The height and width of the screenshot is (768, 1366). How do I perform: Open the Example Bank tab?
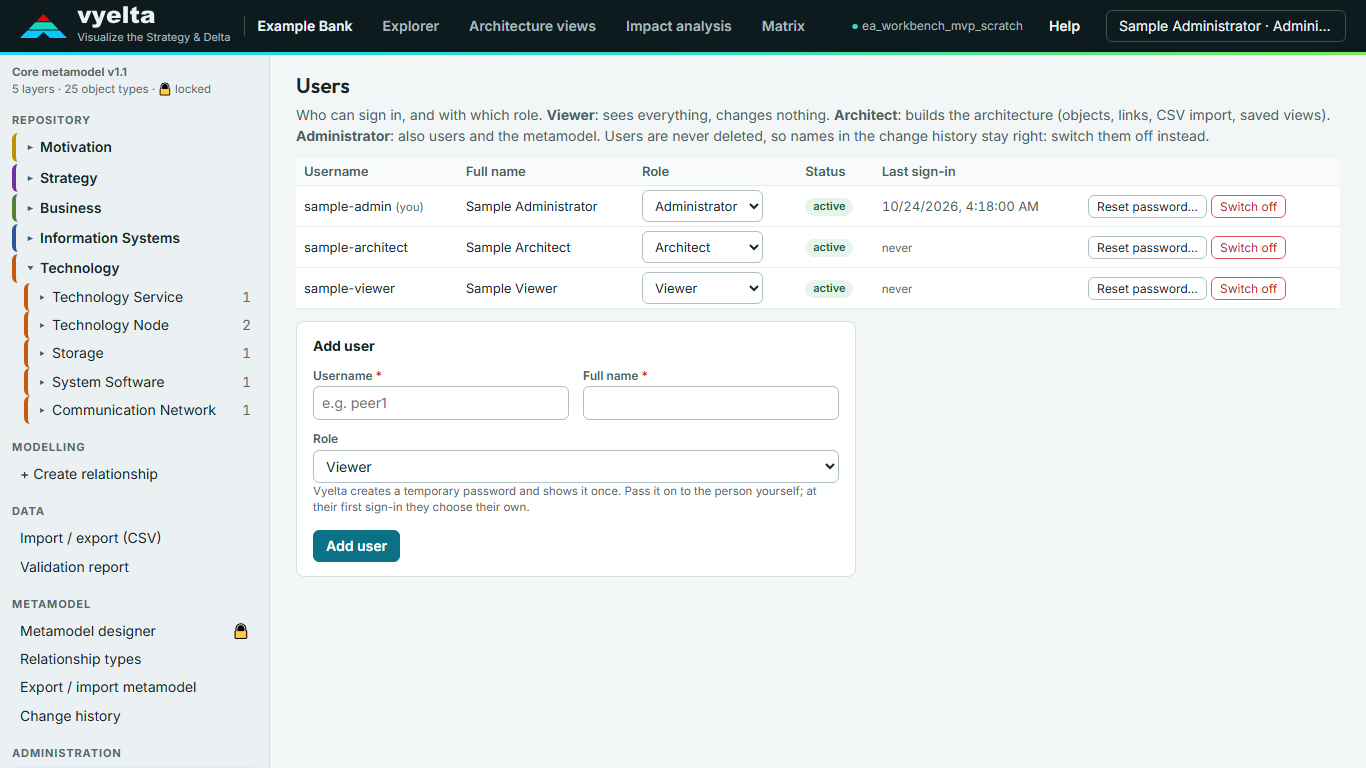click(x=305, y=26)
